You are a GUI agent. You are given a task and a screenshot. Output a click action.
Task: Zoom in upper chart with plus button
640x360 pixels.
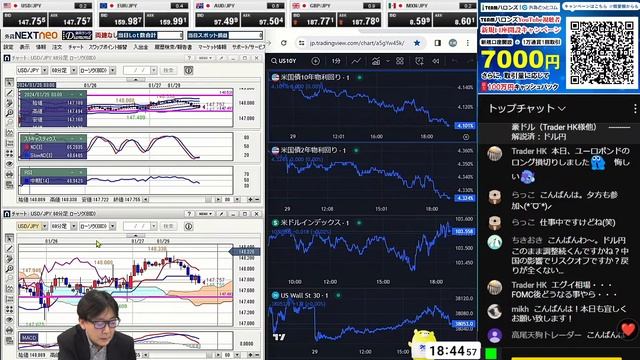tap(250, 200)
